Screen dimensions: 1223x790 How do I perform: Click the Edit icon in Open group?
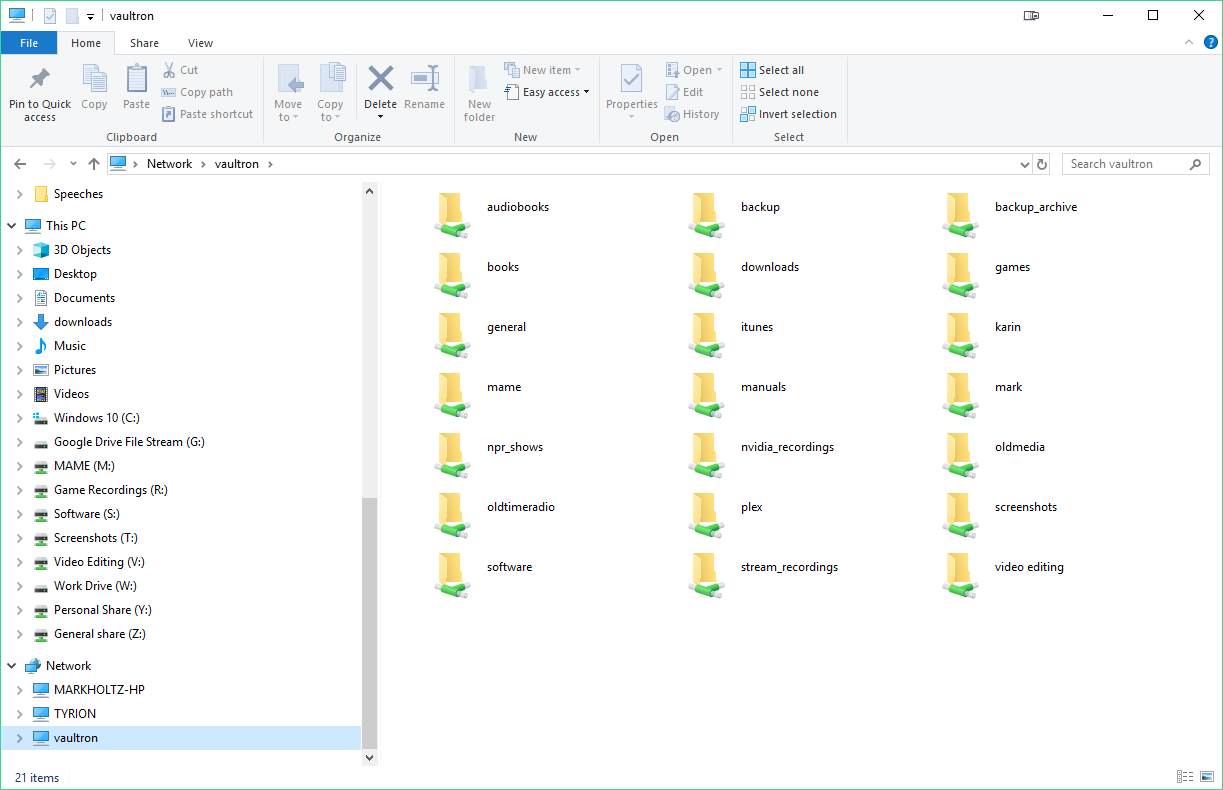[673, 92]
